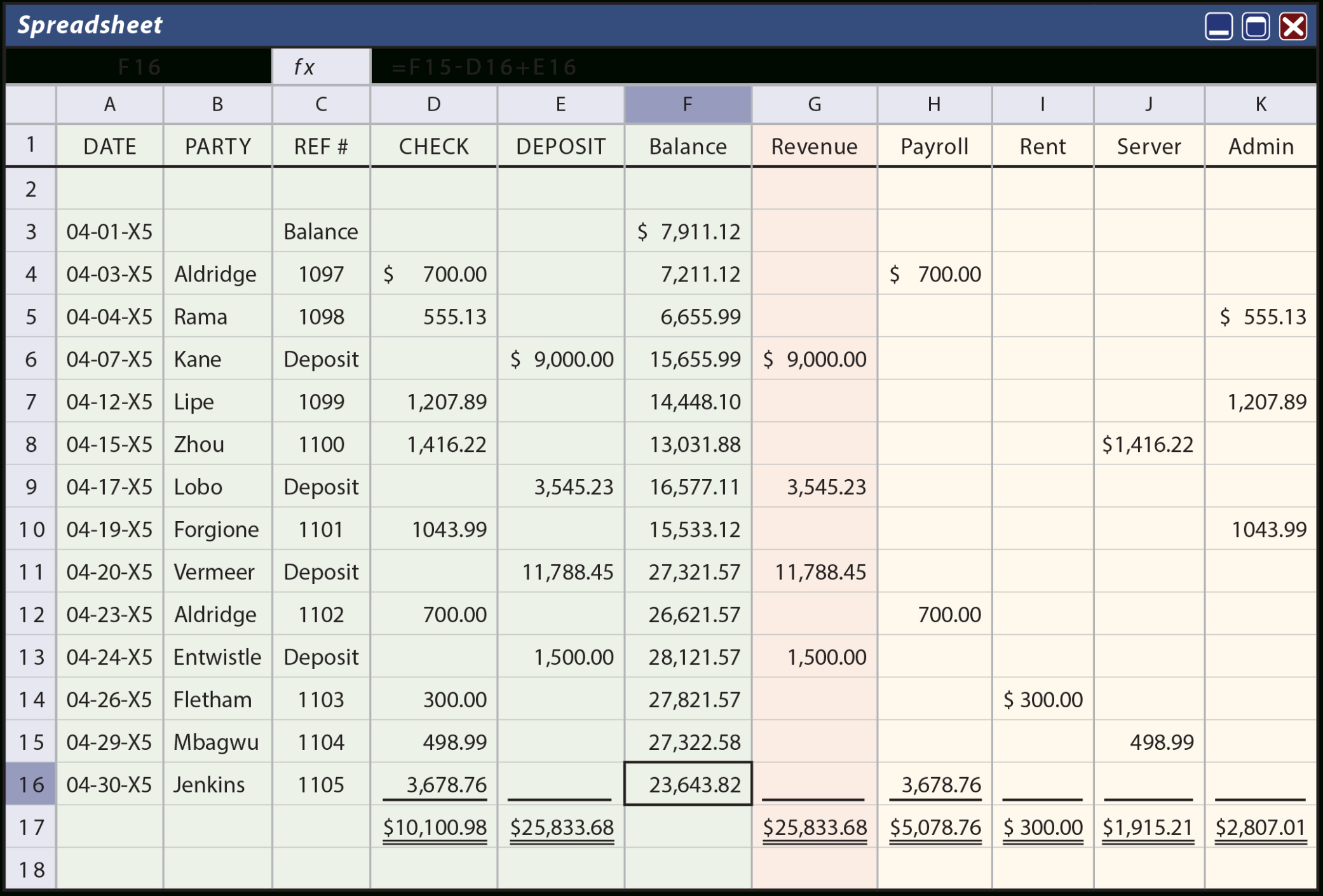This screenshot has height=896, width=1323.
Task: Click the select-all corner box
Action: (31, 104)
